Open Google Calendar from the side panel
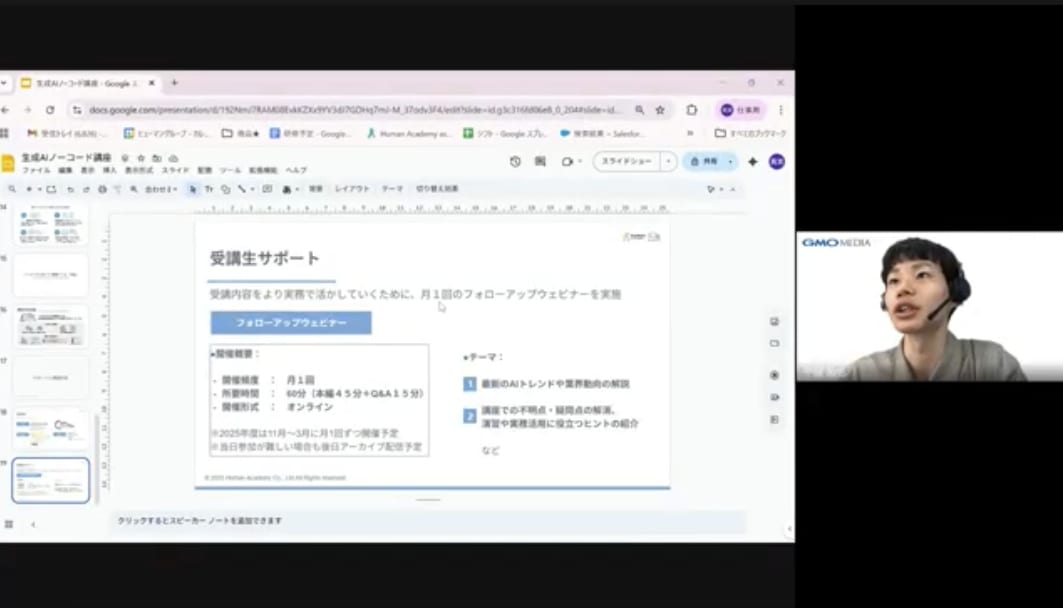This screenshot has width=1063, height=608. point(772,321)
